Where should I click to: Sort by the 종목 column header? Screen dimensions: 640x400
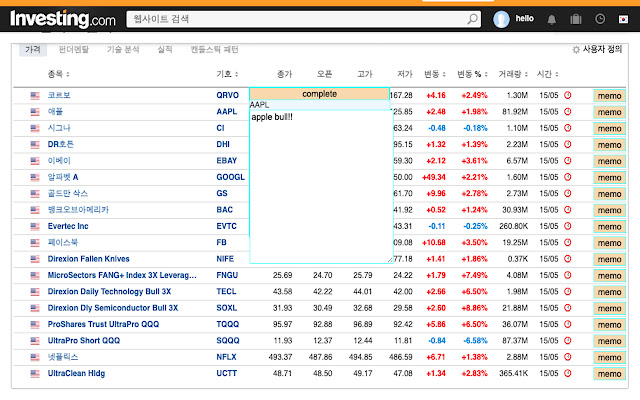[59, 74]
